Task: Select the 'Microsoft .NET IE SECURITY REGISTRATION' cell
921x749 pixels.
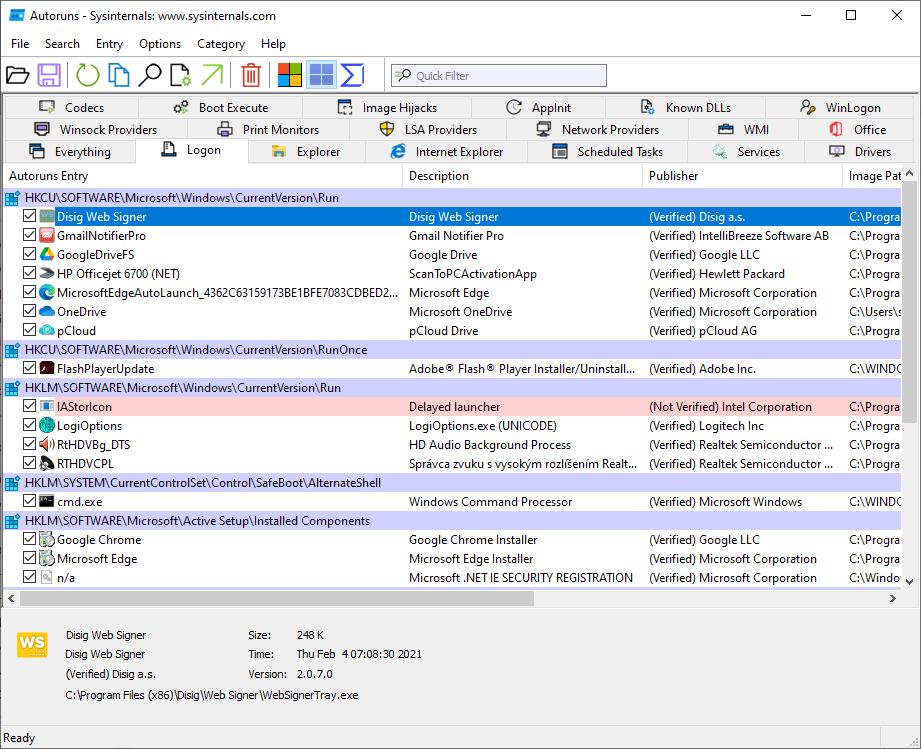Action: (x=520, y=577)
